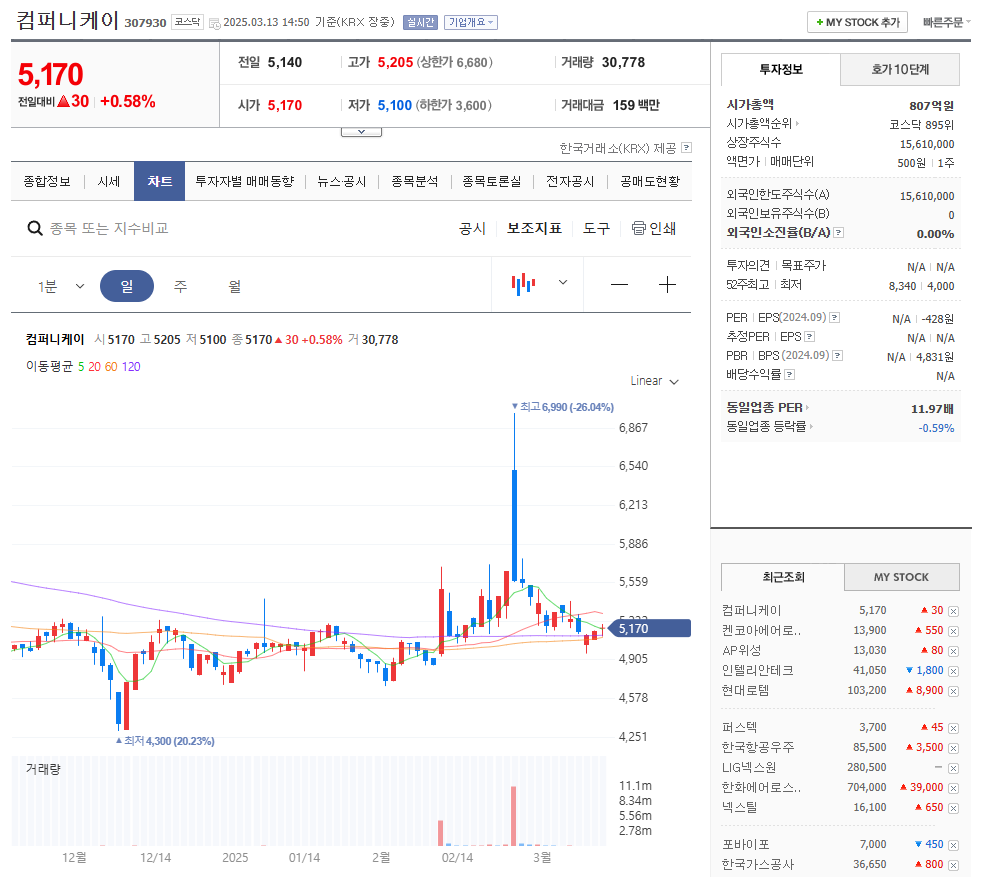Zoom out the chart with minus icon
This screenshot has width=986, height=877.
pos(619,285)
